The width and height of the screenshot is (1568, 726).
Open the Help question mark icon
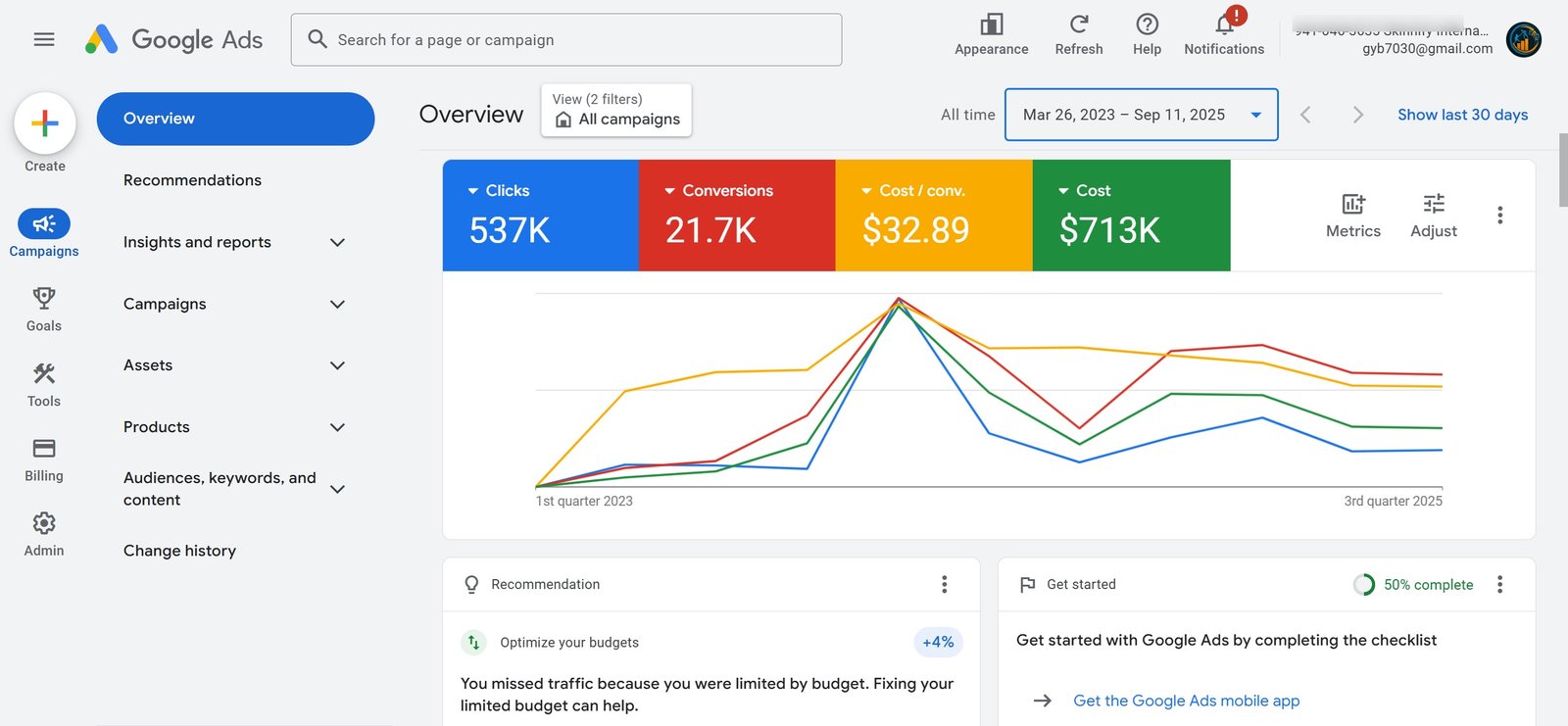click(x=1147, y=34)
